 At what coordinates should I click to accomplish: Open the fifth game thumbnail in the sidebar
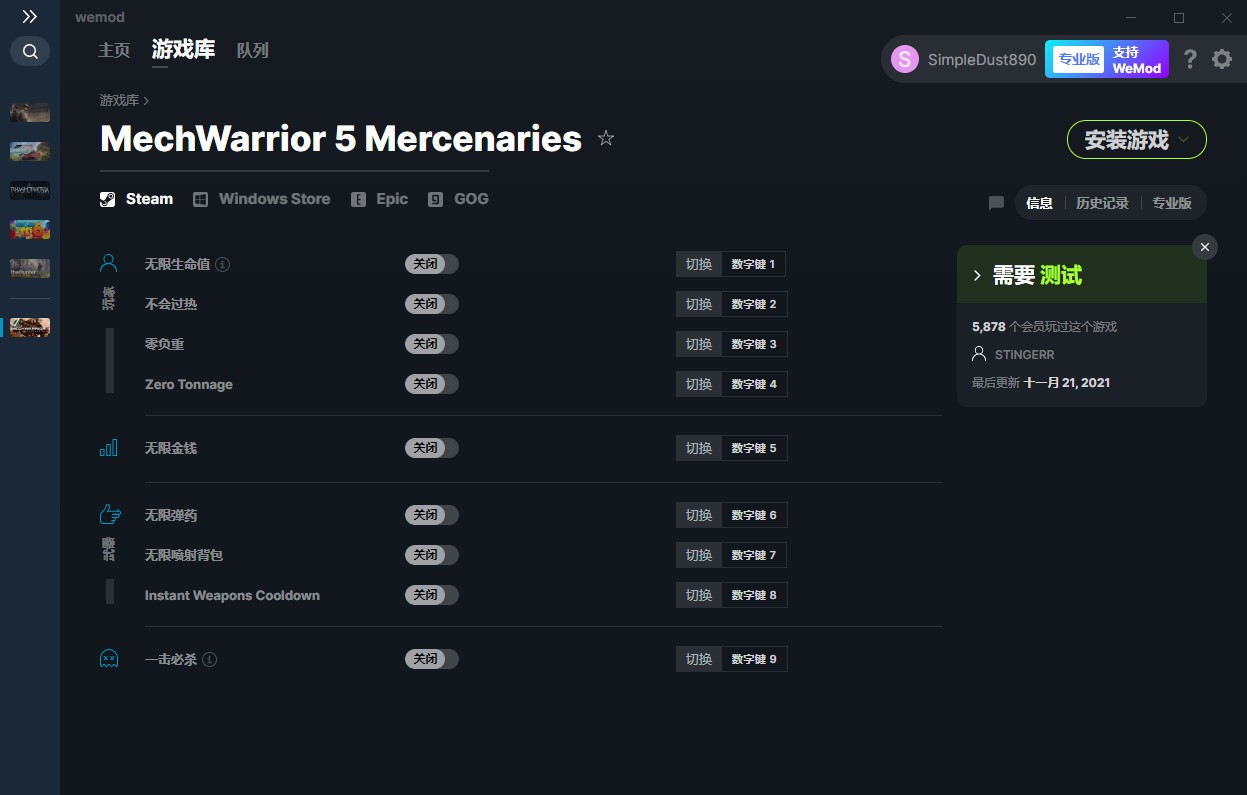click(30, 268)
